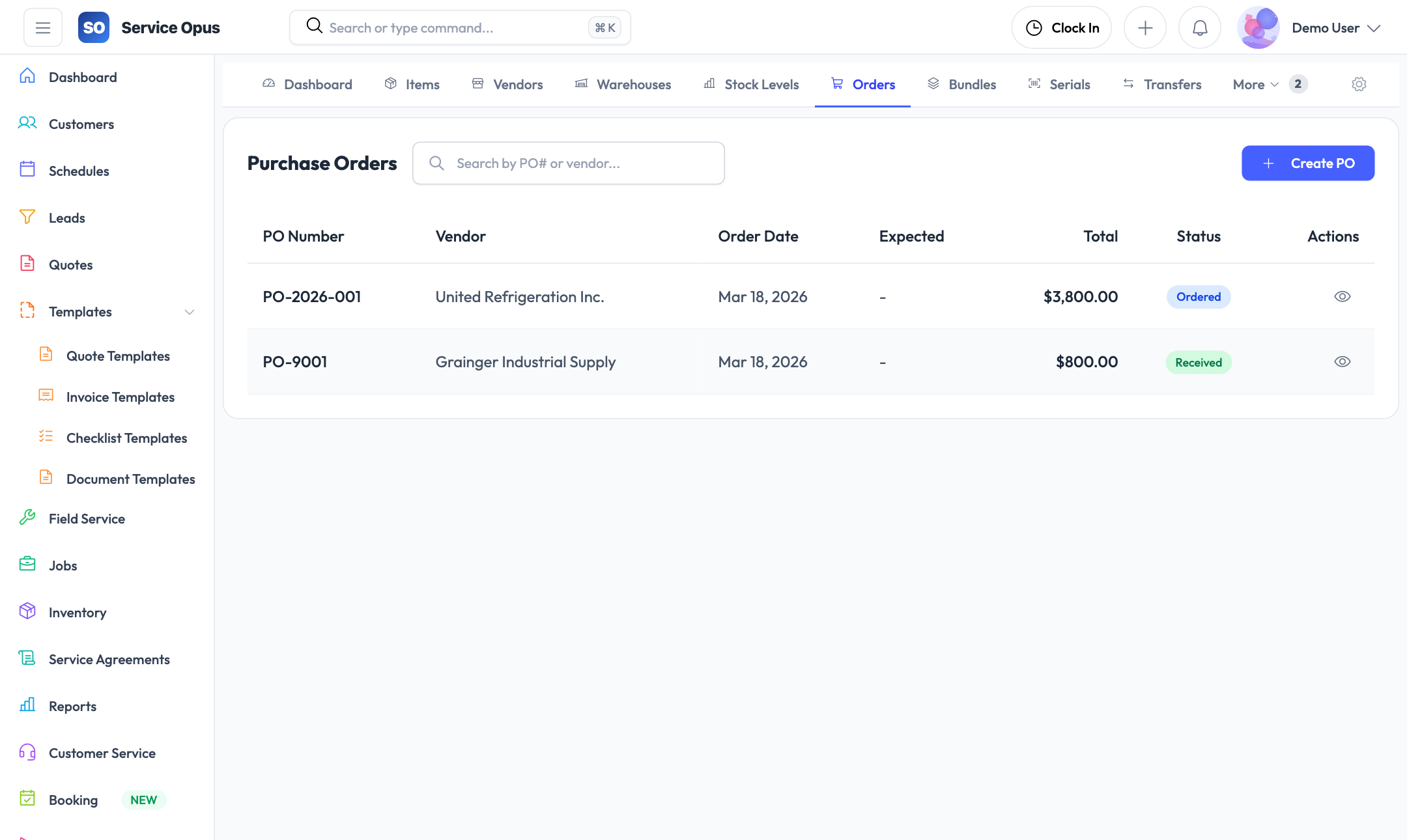Open inventory settings gear icon
1407x840 pixels.
point(1359,84)
